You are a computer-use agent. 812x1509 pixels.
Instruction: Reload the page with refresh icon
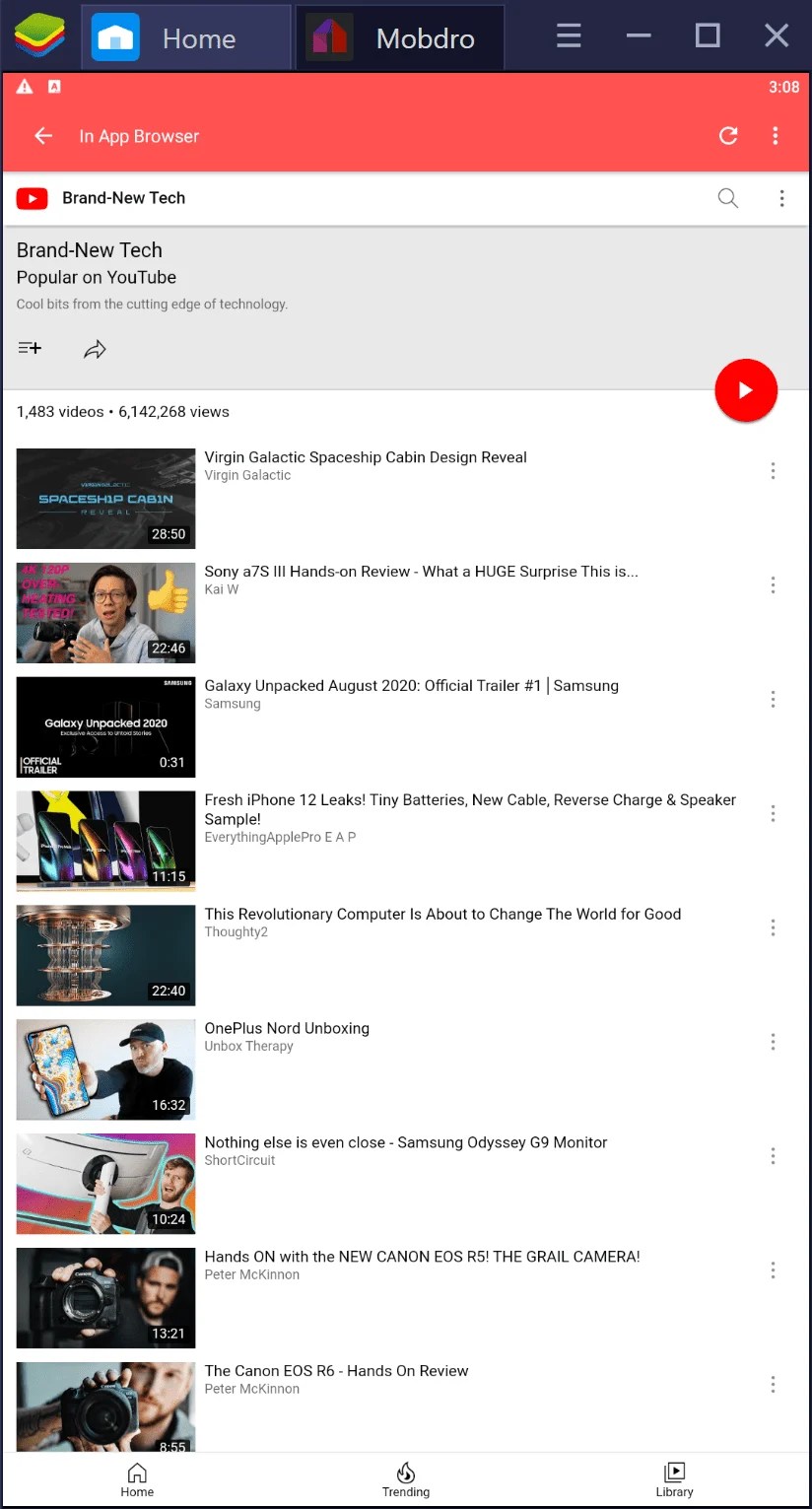[728, 136]
